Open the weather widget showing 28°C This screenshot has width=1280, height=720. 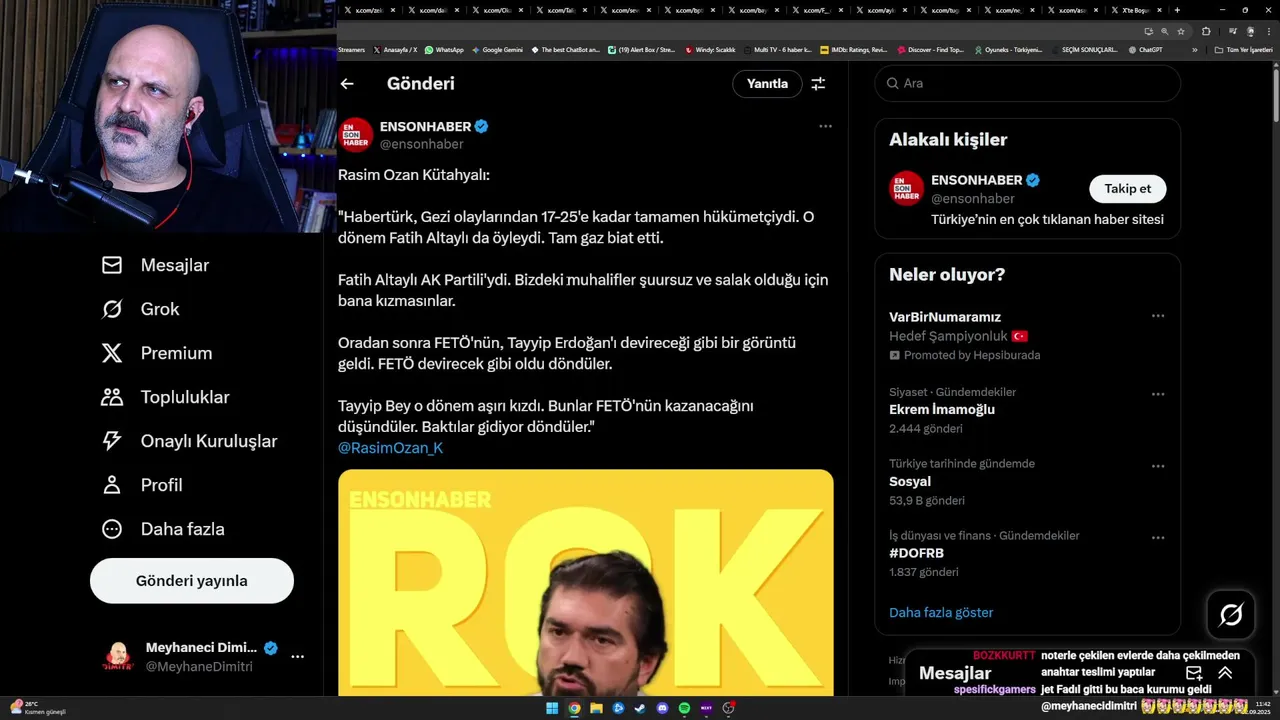coord(36,708)
